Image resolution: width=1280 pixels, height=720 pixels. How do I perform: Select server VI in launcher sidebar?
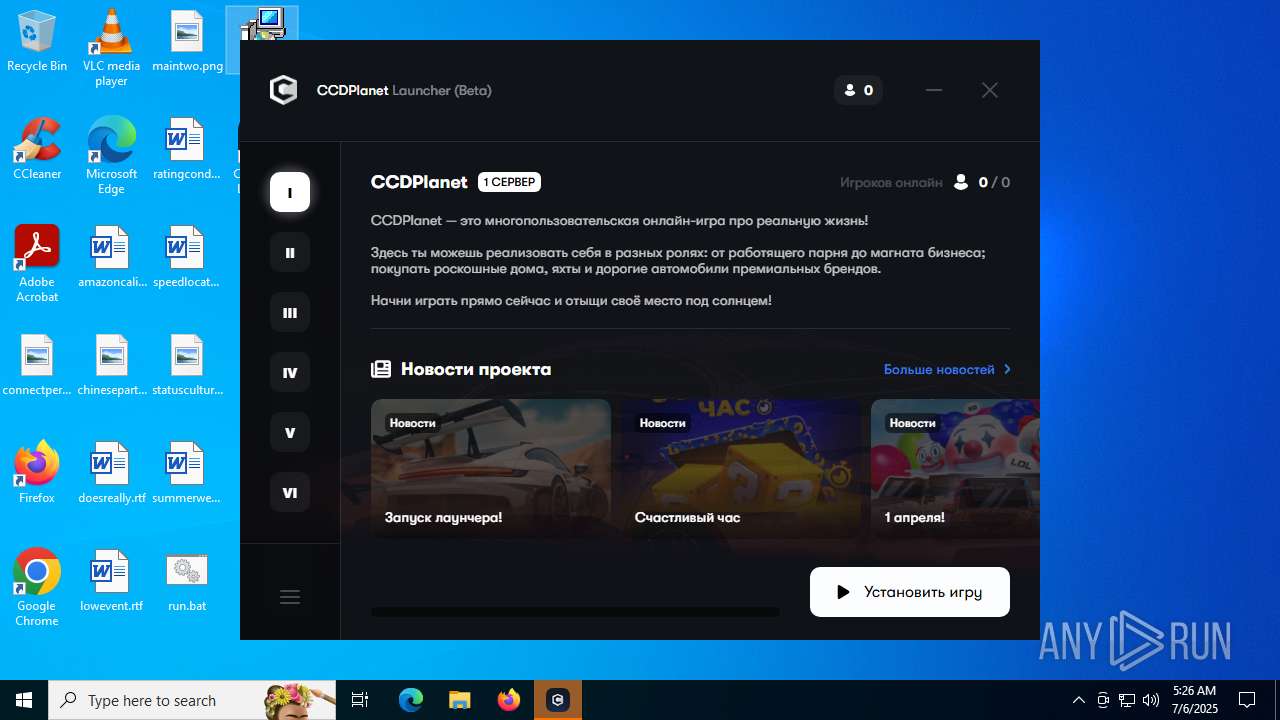[x=290, y=492]
